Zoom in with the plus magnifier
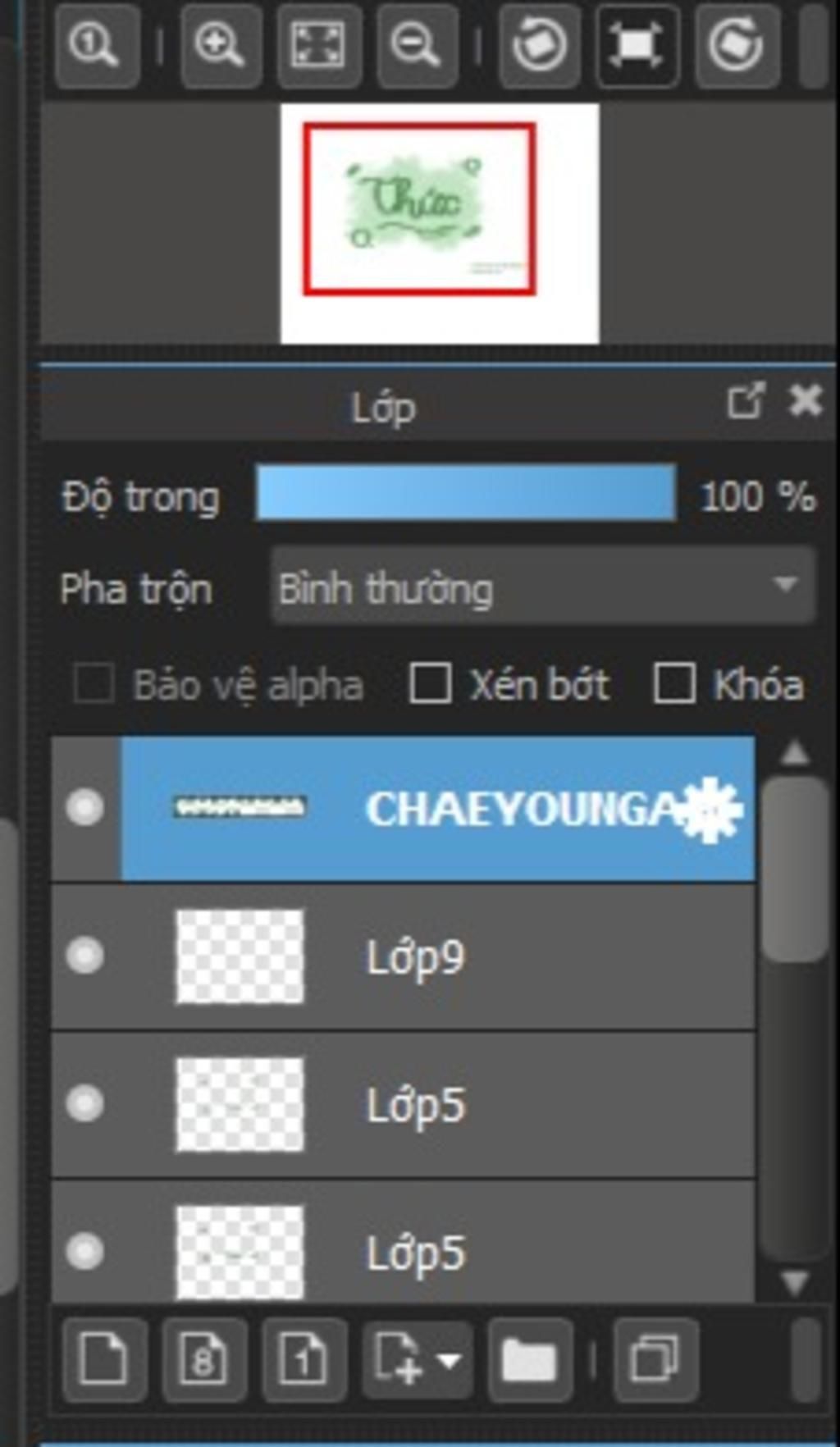The image size is (840, 1447). pyautogui.click(x=220, y=44)
